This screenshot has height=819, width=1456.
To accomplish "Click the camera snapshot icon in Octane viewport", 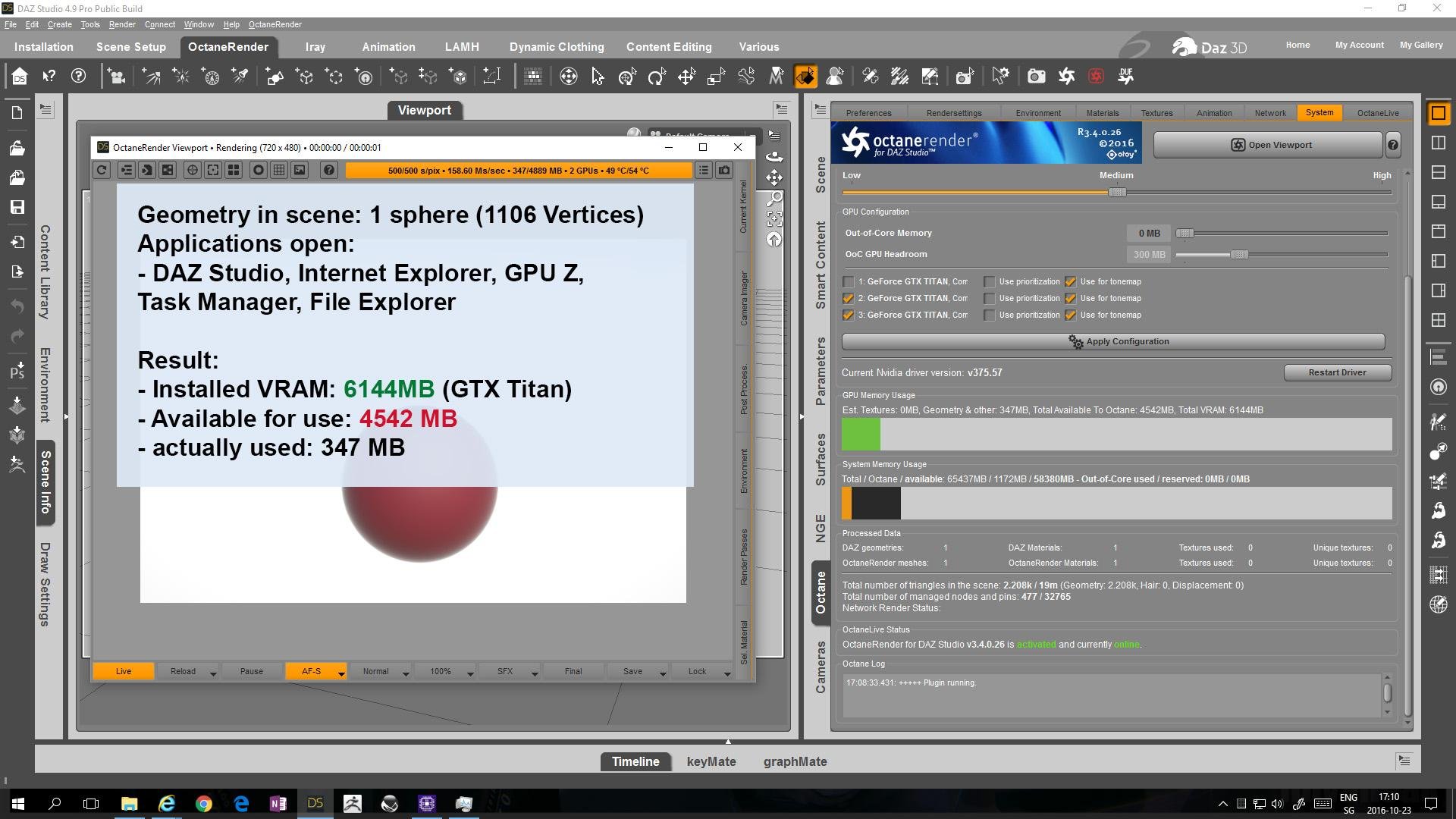I will click(724, 171).
